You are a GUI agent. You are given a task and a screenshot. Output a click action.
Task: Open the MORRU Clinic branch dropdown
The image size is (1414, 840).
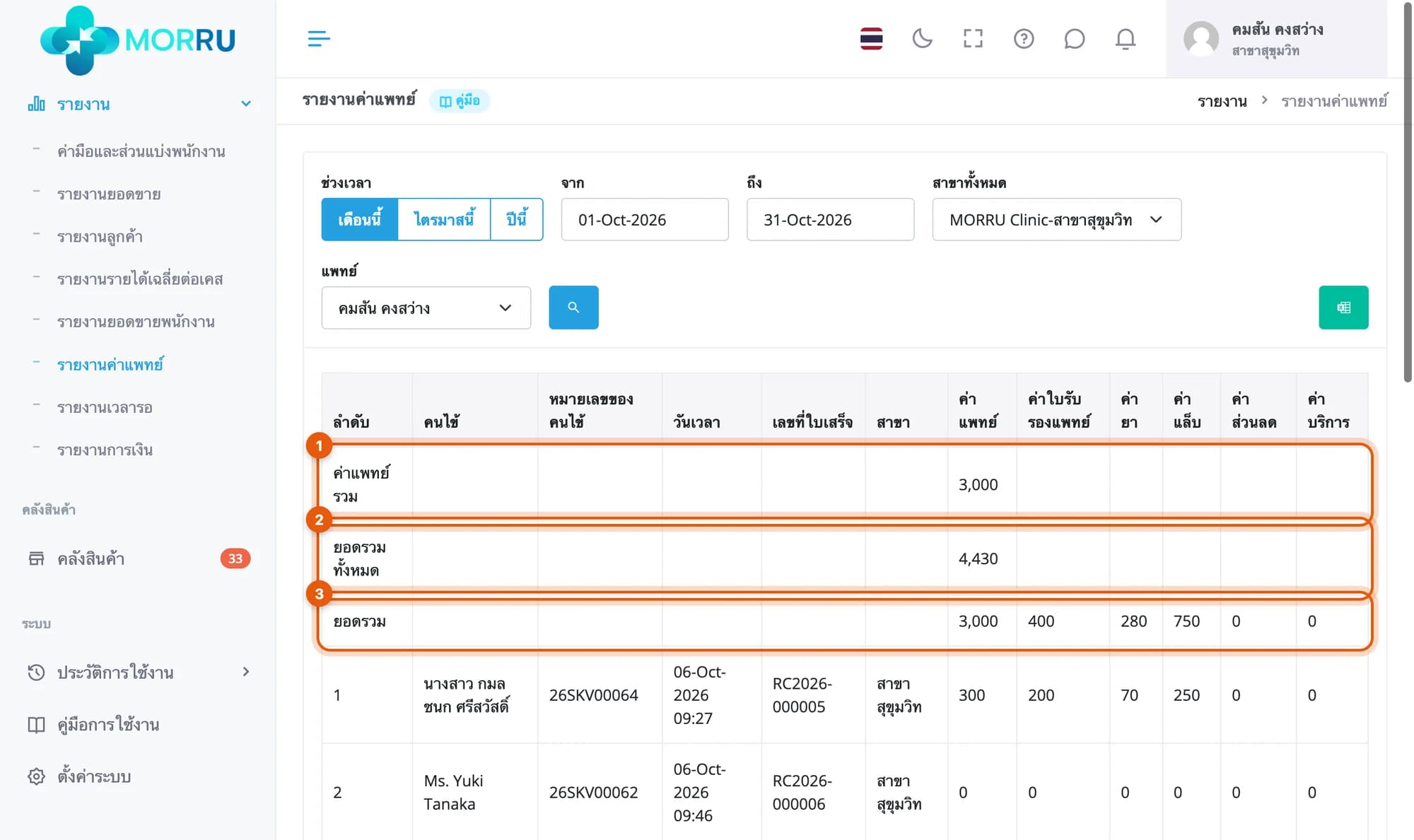click(x=1056, y=219)
